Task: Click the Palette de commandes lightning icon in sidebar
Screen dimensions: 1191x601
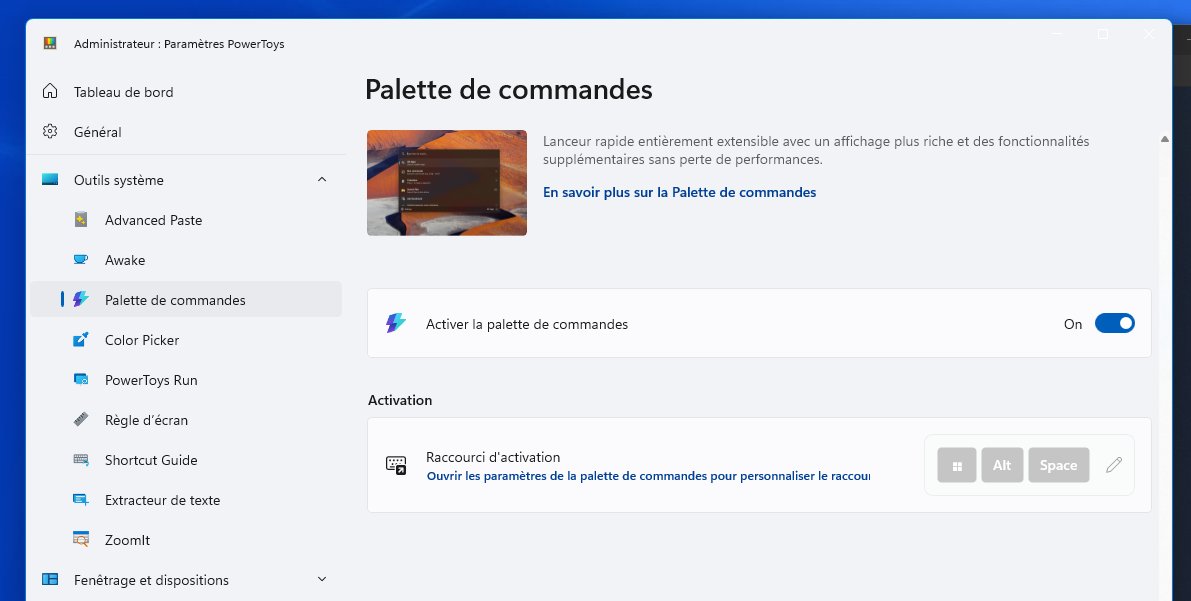Action: [x=81, y=299]
